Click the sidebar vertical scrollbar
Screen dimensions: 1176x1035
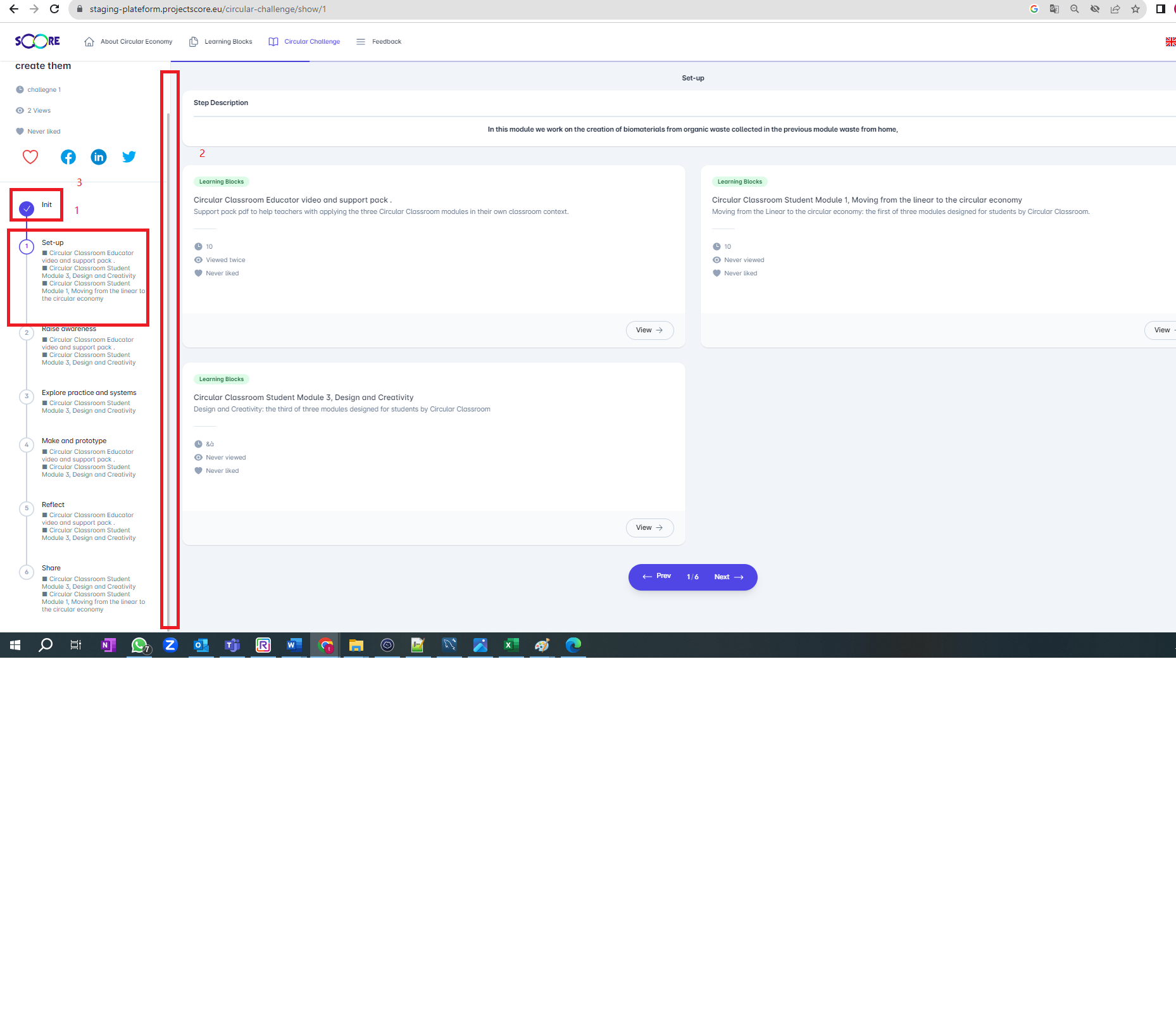(x=168, y=367)
